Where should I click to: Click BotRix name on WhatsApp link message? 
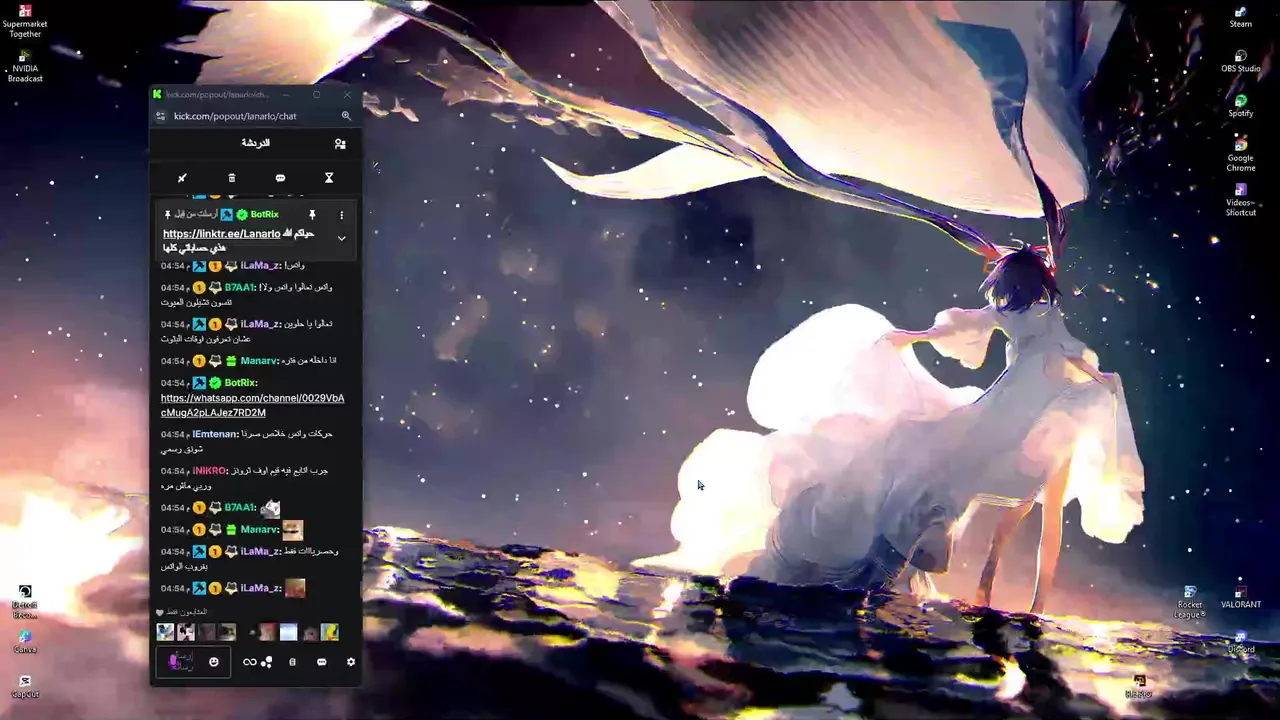tap(241, 383)
